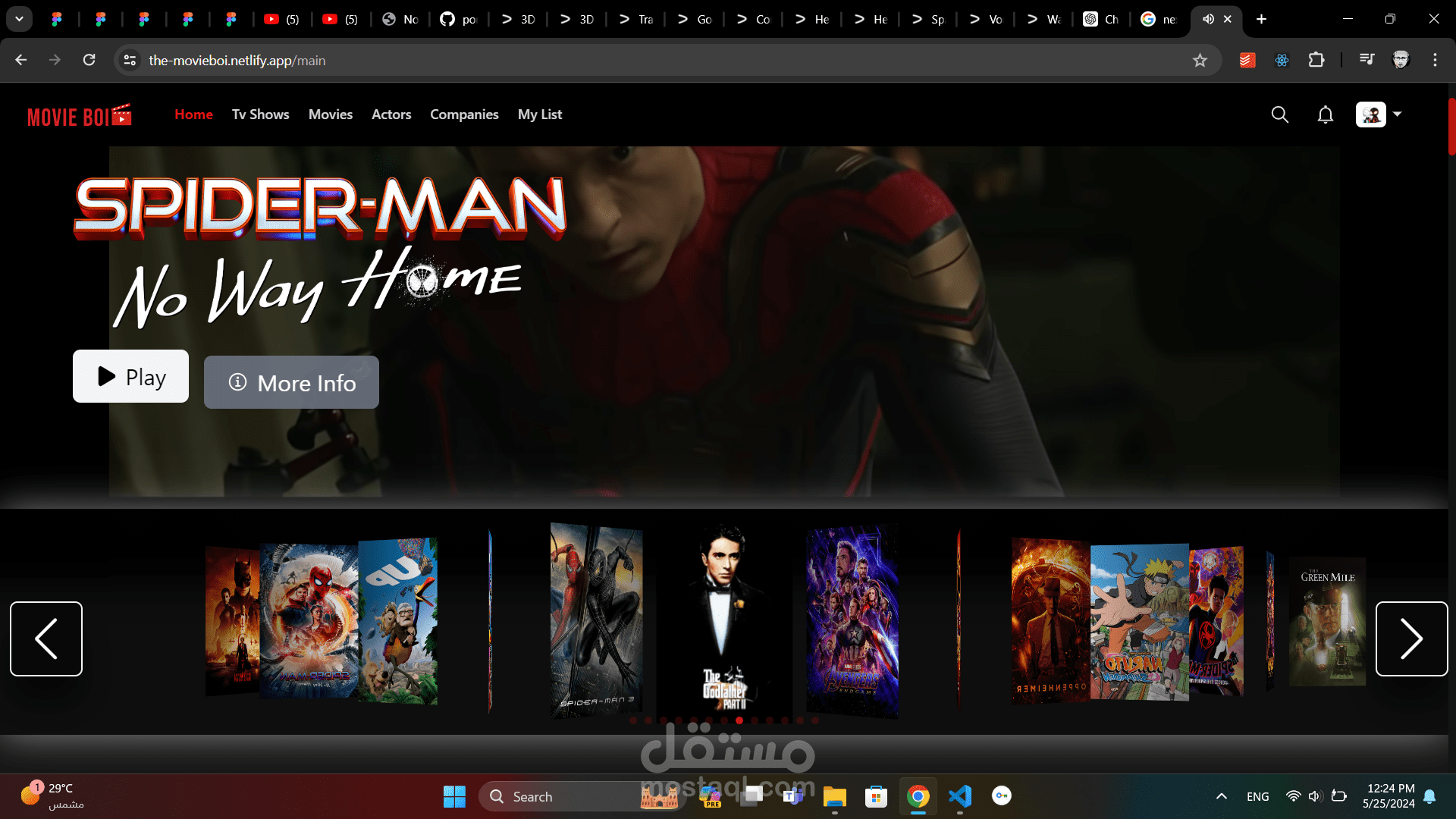
Task: Switch to the 'Vo' tab
Action: tap(986, 19)
